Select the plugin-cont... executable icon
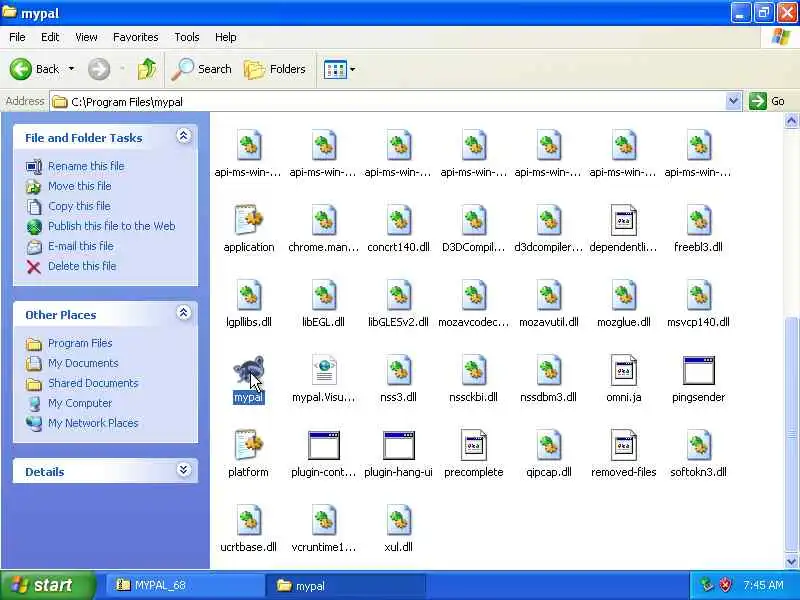The width and height of the screenshot is (800, 600). click(x=323, y=445)
